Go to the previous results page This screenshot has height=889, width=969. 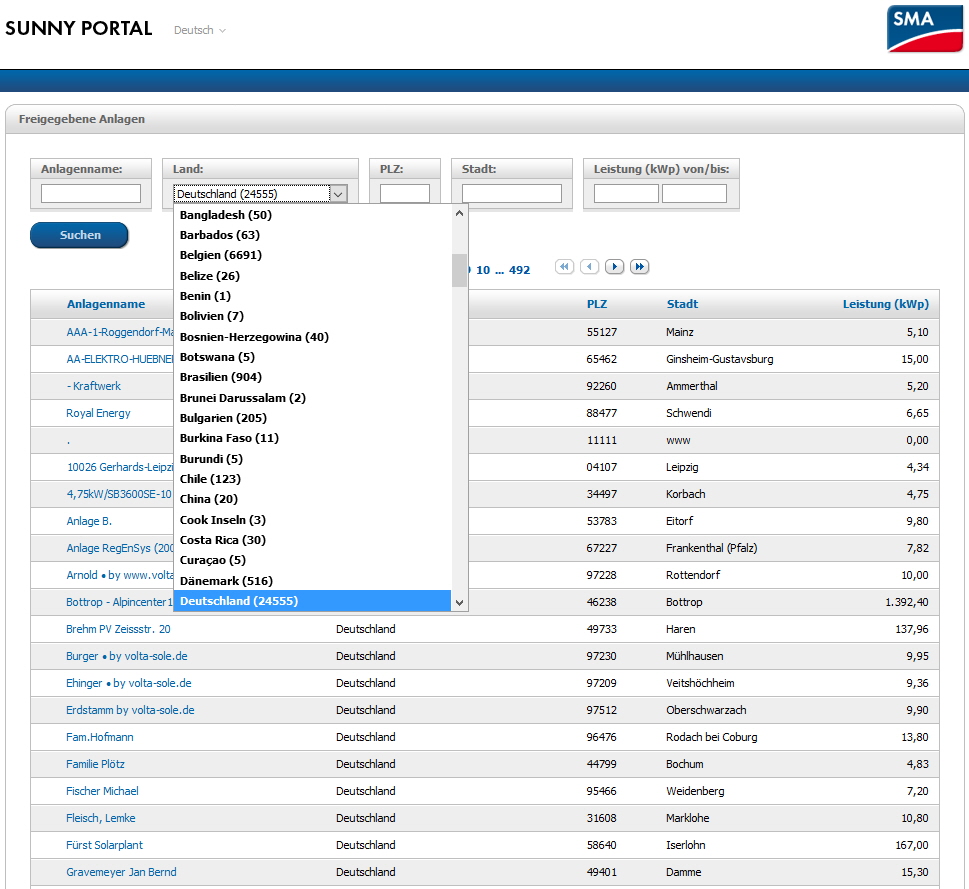pos(590,267)
